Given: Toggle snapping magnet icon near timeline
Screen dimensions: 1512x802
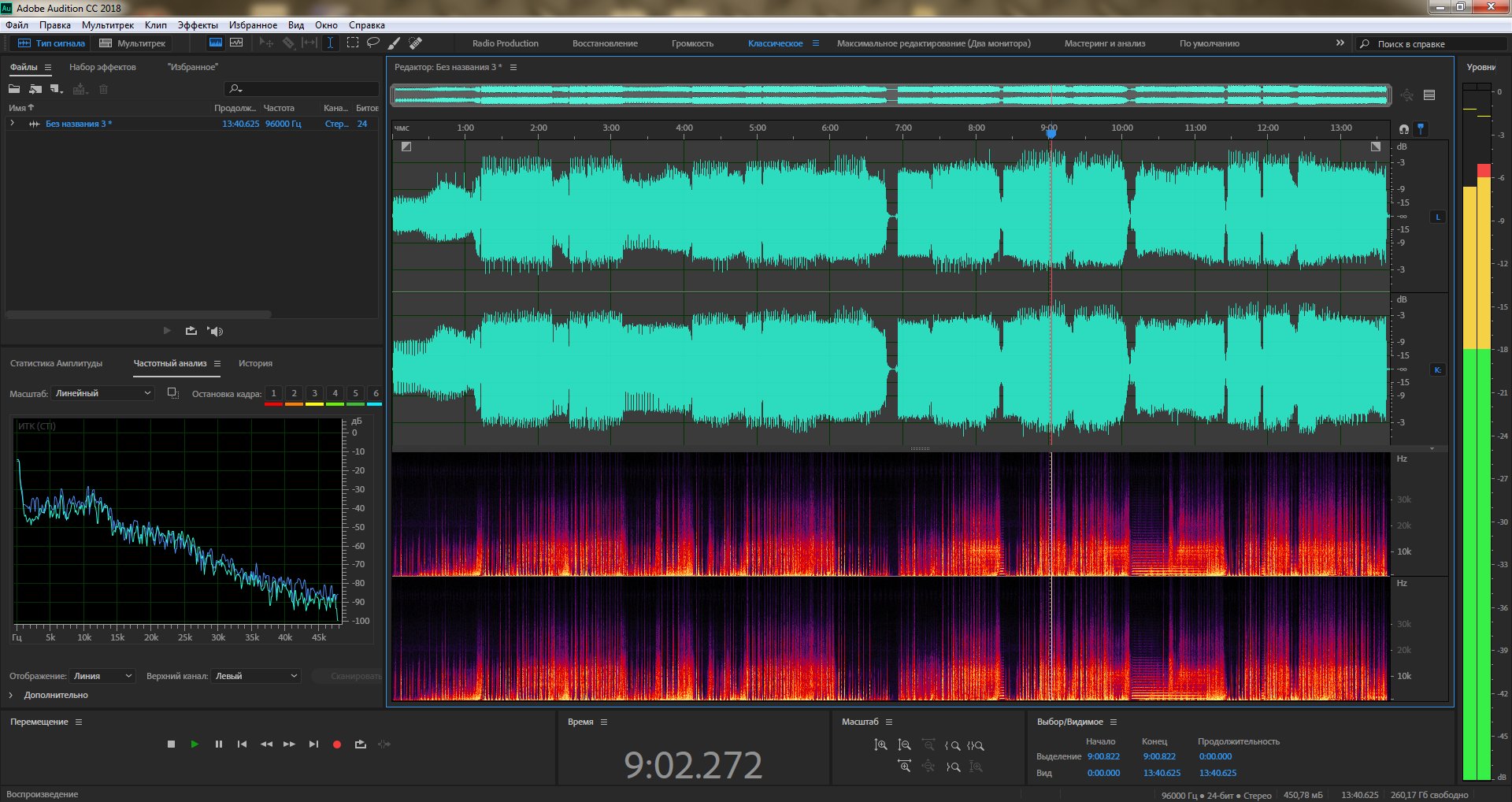Looking at the screenshot, I should coord(1404,128).
